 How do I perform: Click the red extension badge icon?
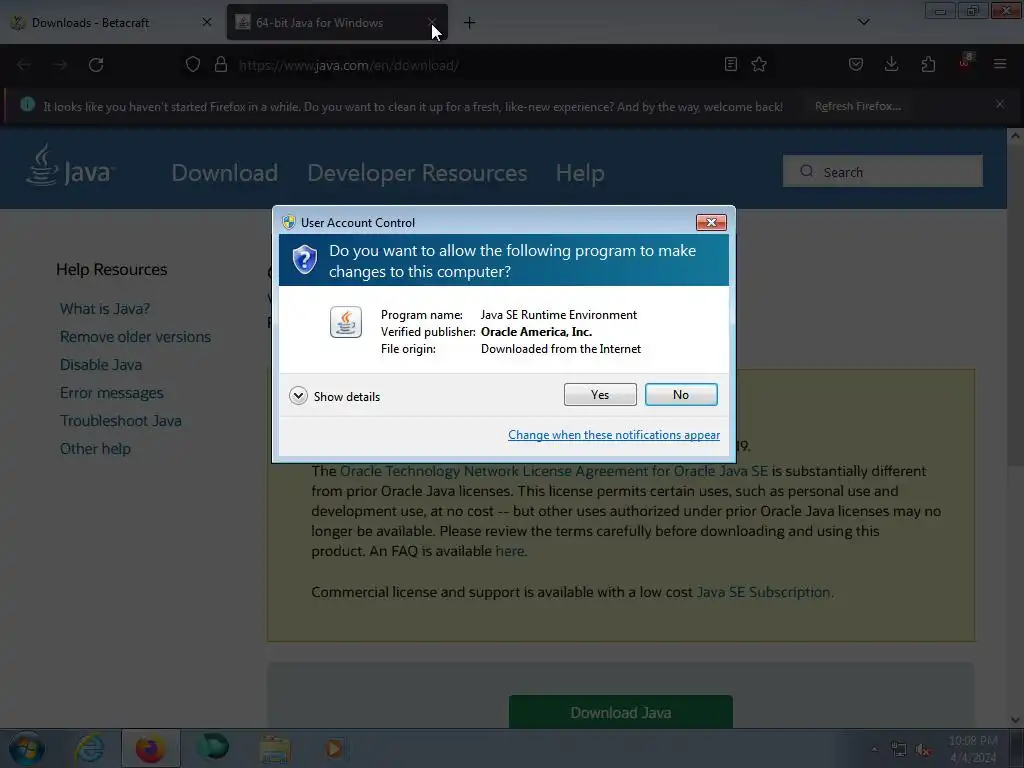(965, 63)
